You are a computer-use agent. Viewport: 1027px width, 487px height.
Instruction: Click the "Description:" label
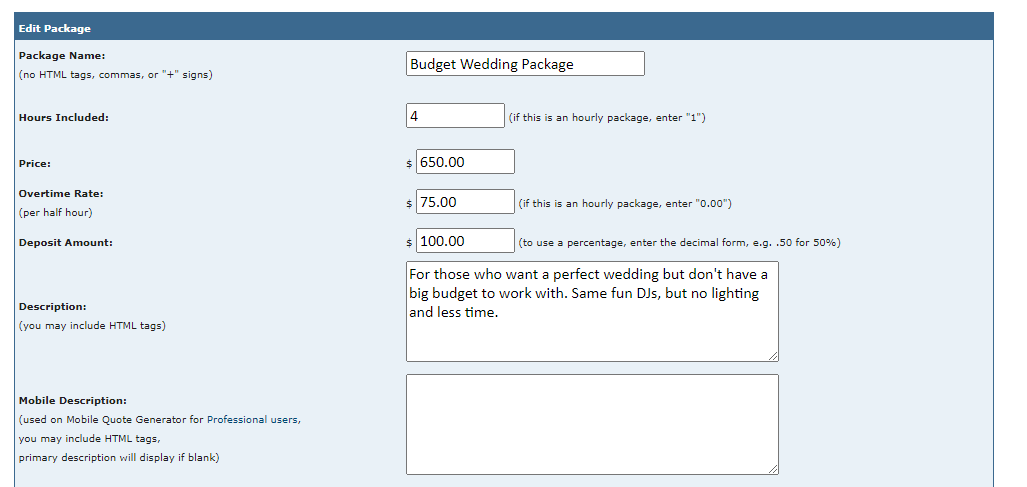pos(53,306)
